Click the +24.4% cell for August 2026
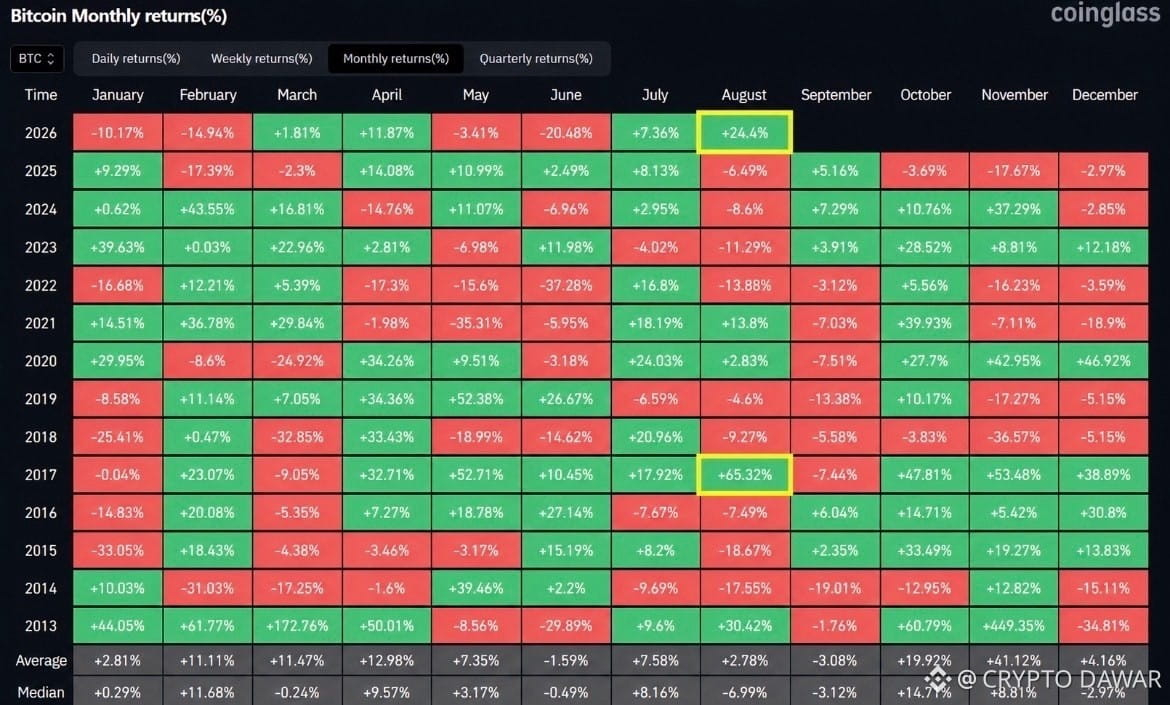The height and width of the screenshot is (705, 1170). click(x=745, y=133)
